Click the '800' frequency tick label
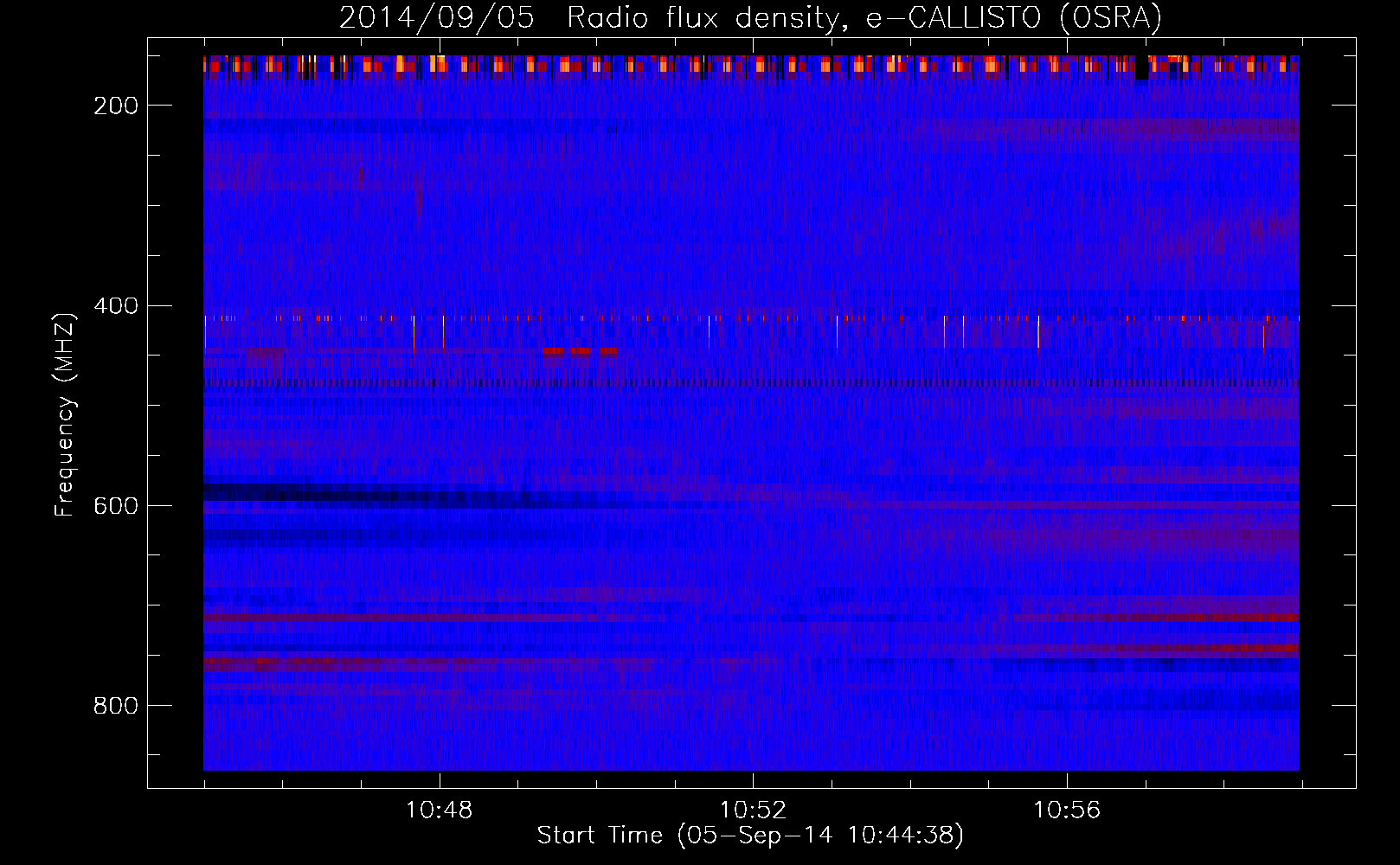 click(x=116, y=706)
